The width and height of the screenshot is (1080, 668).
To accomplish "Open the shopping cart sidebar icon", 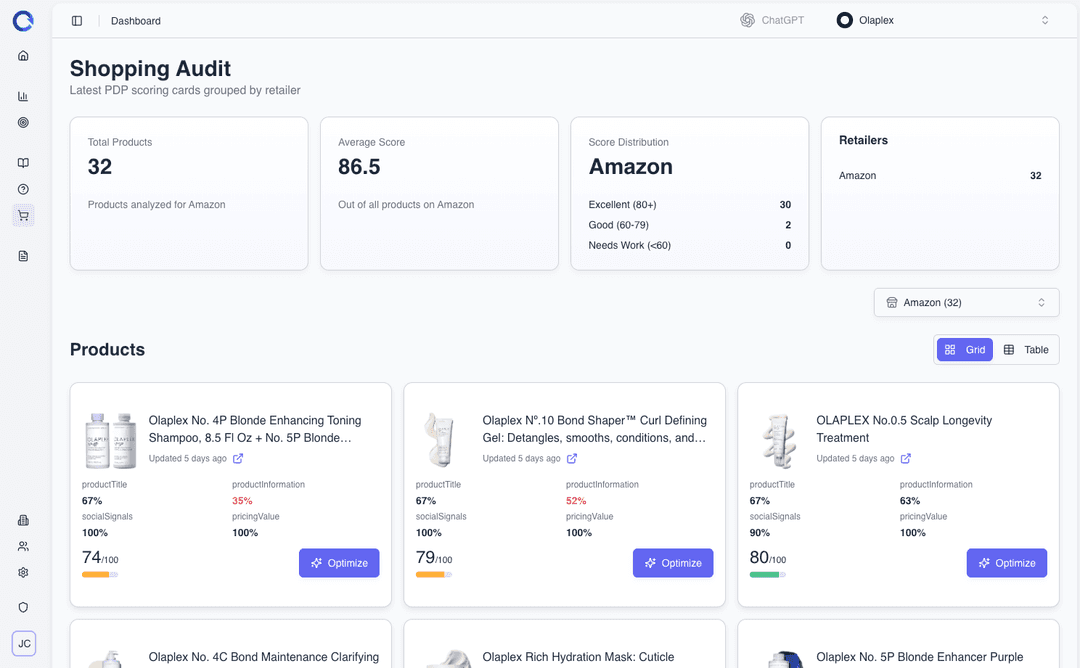I will (23, 215).
